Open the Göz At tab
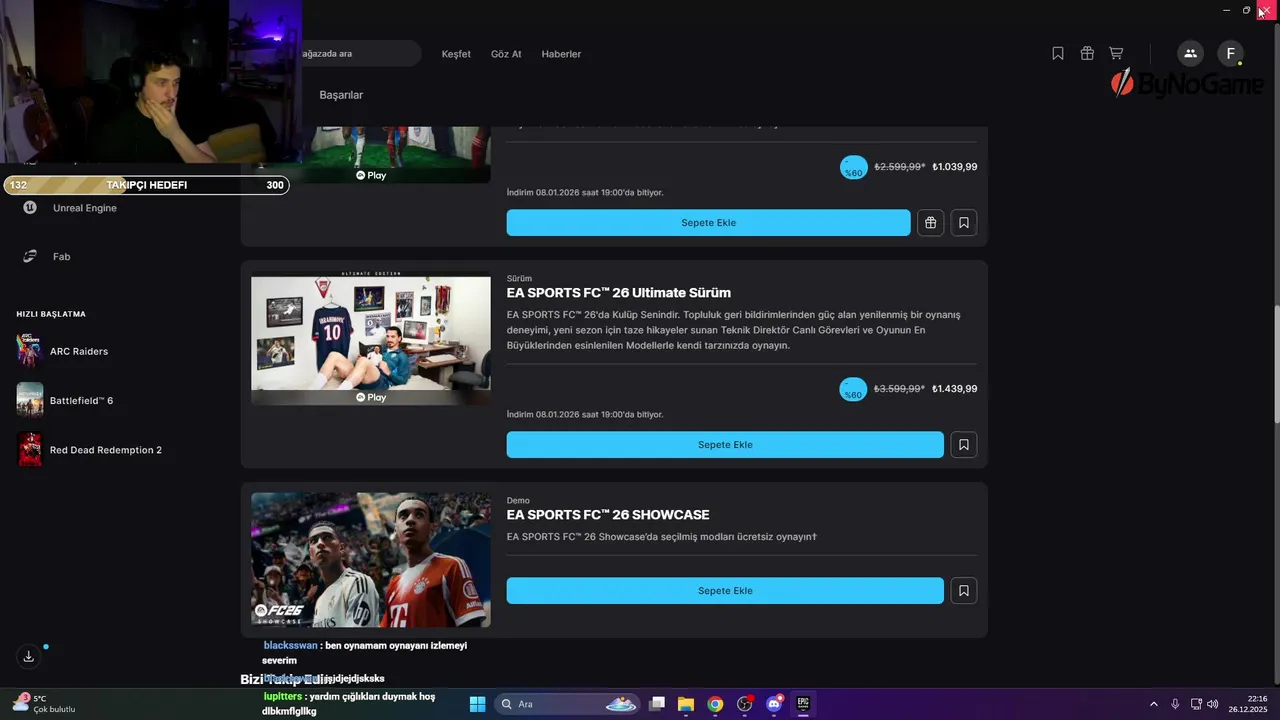 point(506,54)
